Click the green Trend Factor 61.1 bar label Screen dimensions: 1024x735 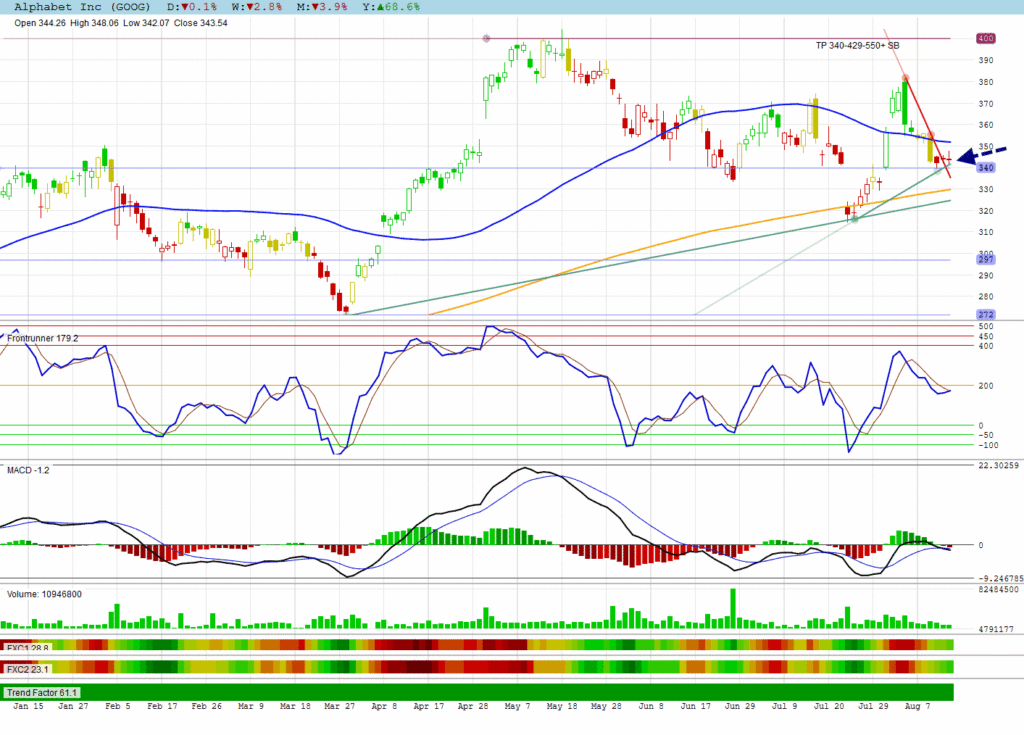point(42,693)
